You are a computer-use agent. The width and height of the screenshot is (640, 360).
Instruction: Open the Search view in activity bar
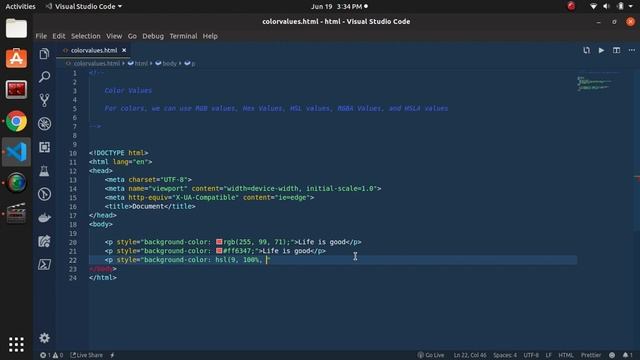click(x=44, y=77)
